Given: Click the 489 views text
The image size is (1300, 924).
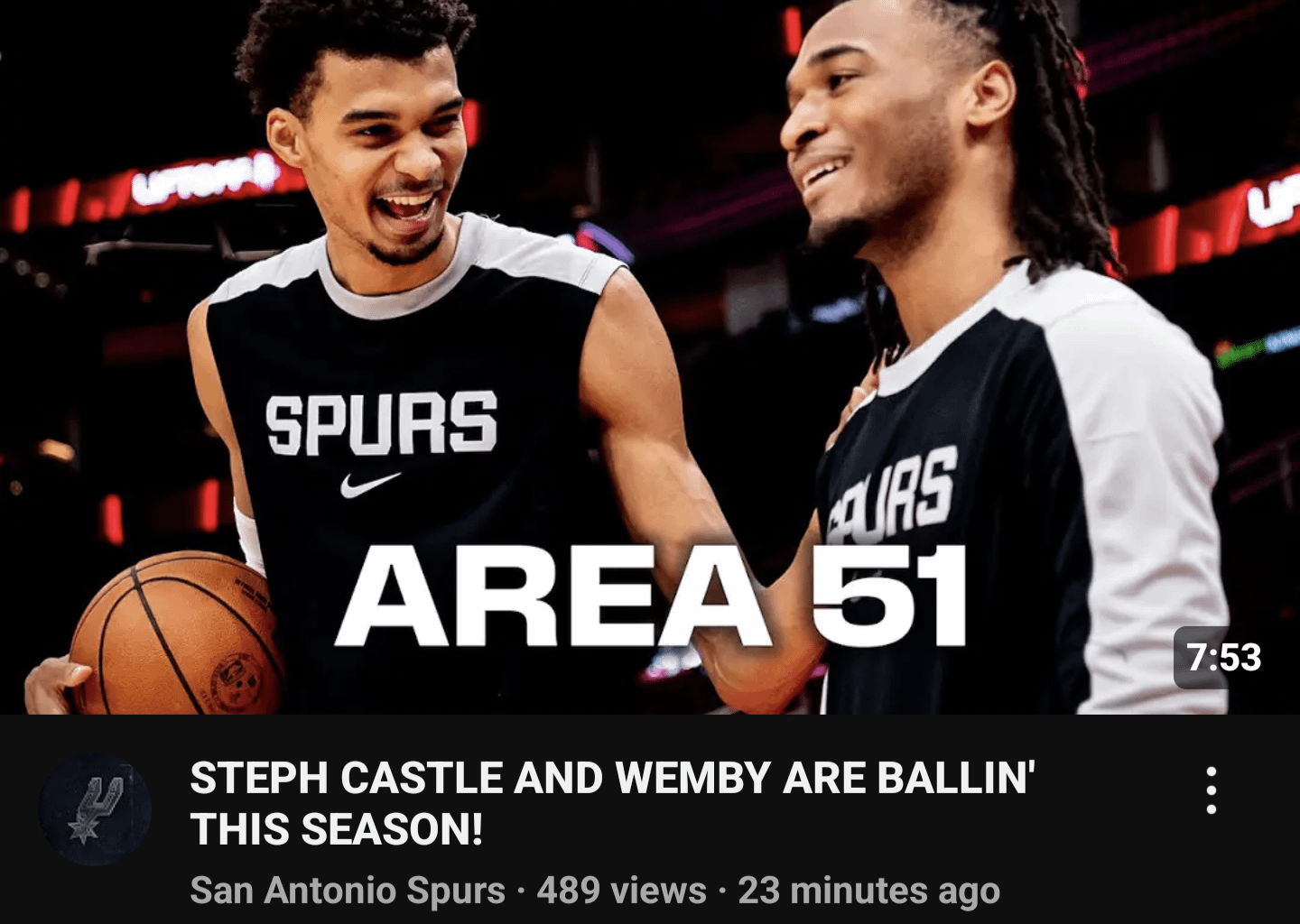Looking at the screenshot, I should 621,891.
